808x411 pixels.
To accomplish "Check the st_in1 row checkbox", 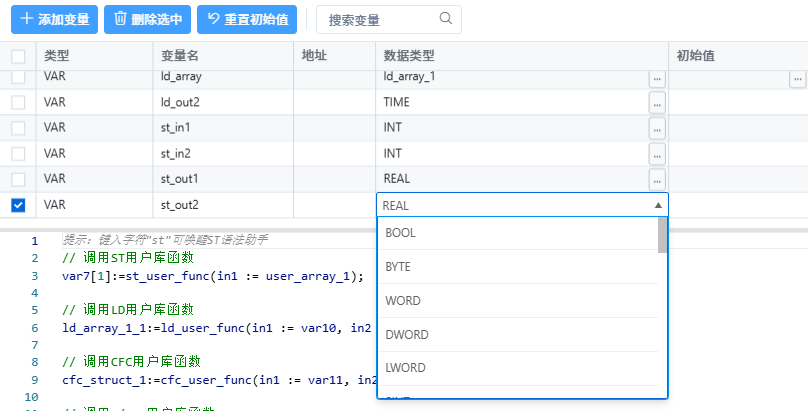I will click(x=18, y=128).
